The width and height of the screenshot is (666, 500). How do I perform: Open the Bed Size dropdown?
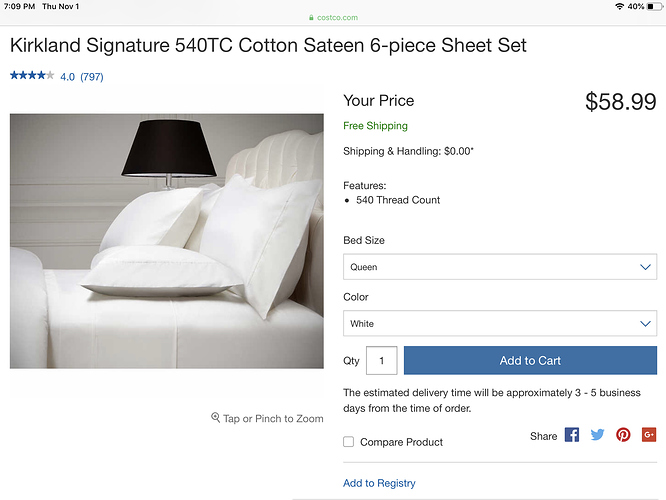[x=500, y=267]
